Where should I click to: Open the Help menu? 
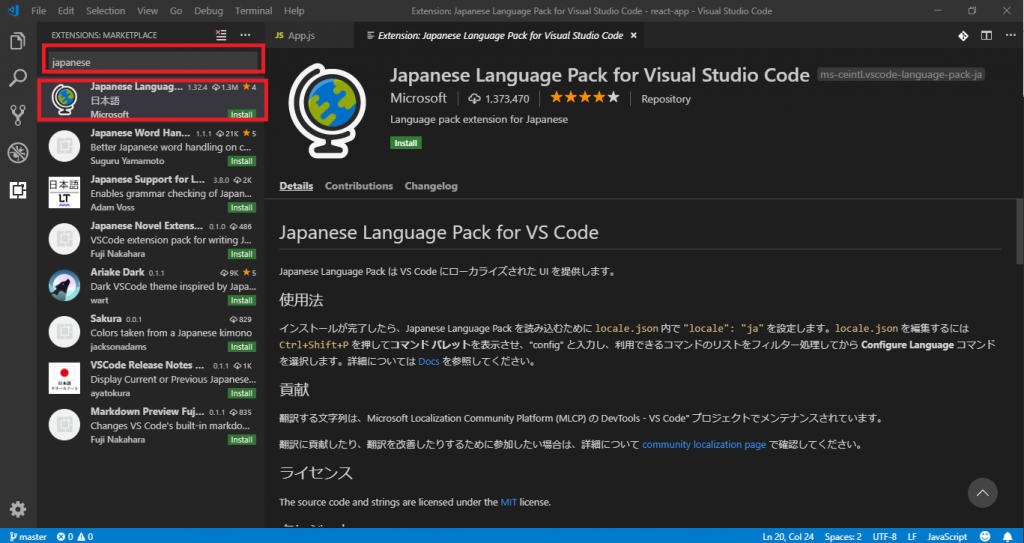pos(294,11)
